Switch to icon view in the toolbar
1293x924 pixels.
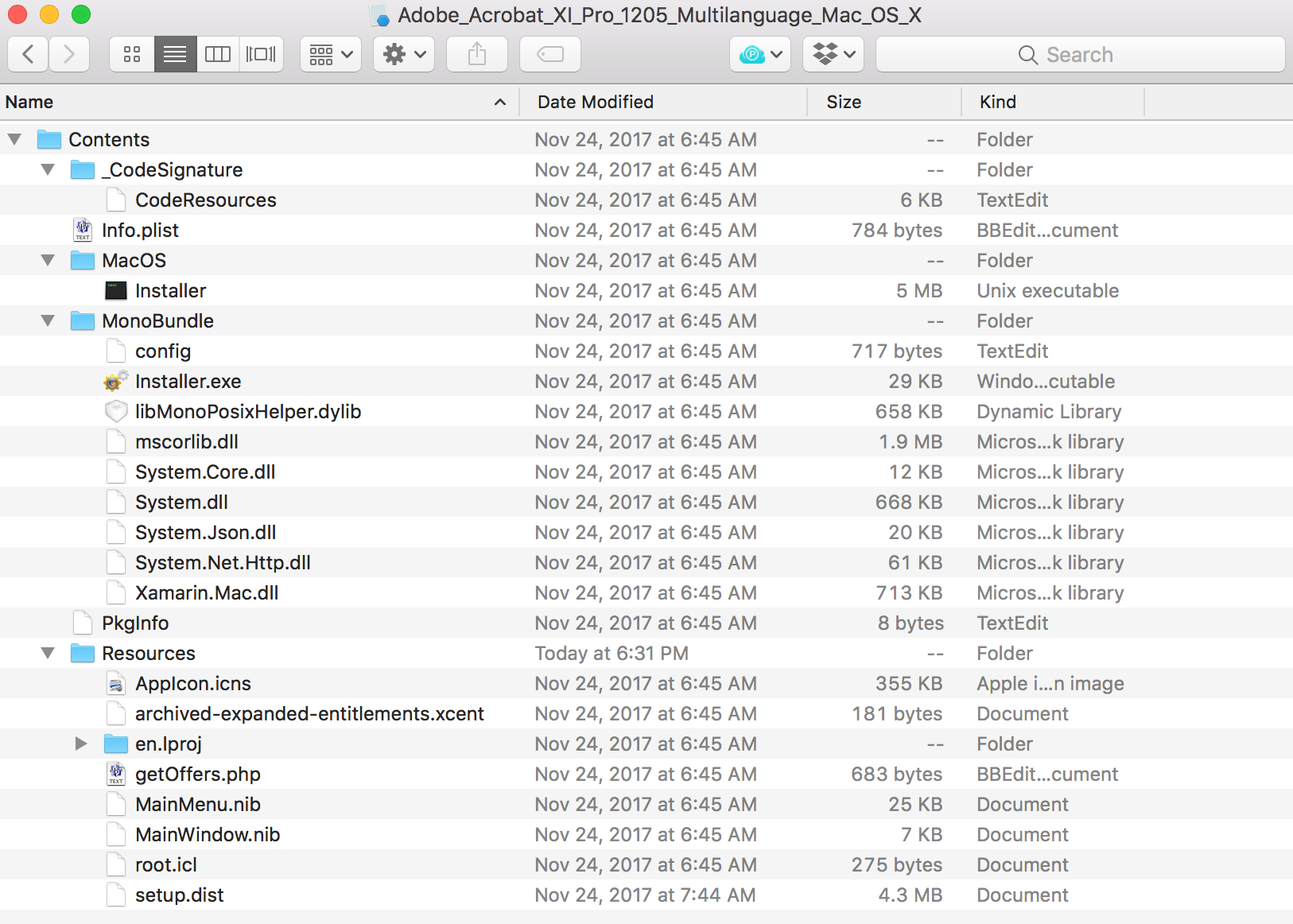point(131,54)
